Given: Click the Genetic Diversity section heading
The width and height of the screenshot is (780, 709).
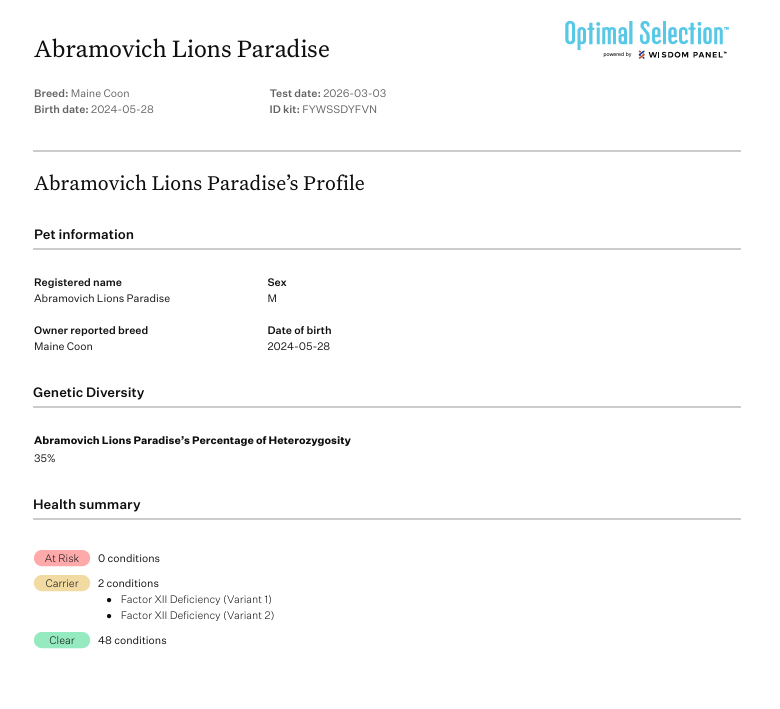Looking at the screenshot, I should coord(89,393).
